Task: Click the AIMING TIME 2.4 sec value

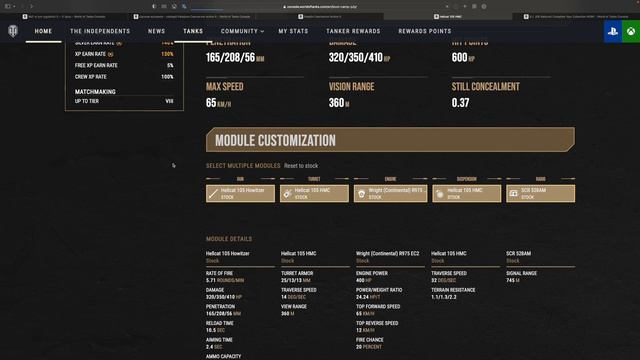Action: click(214, 347)
